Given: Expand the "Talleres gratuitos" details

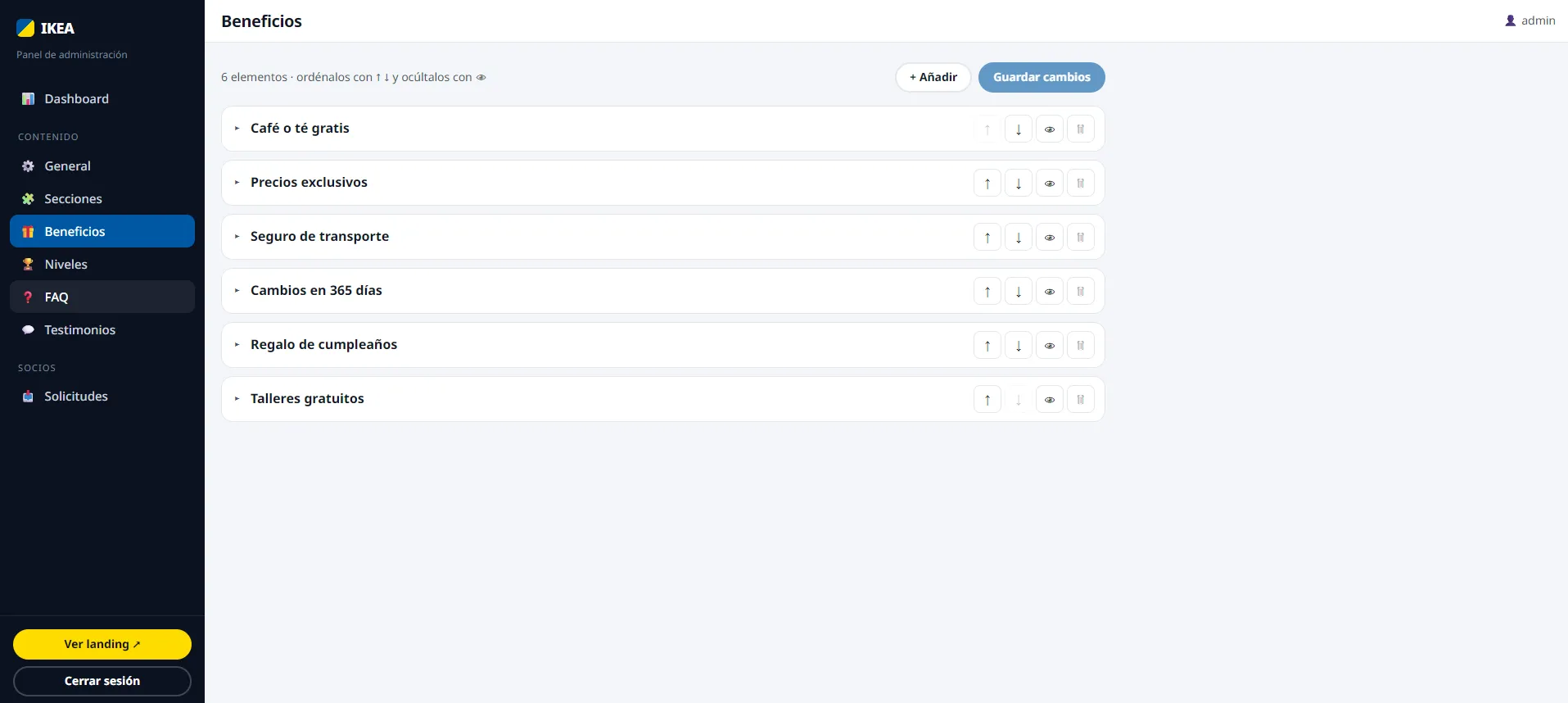Looking at the screenshot, I should coord(237,399).
